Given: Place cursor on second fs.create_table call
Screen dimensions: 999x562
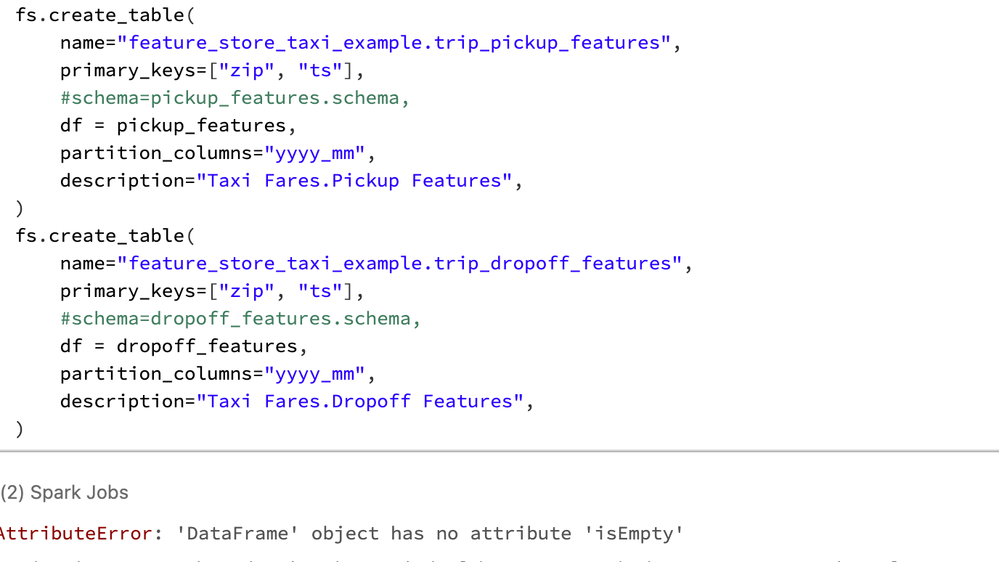Looking at the screenshot, I should point(100,236).
